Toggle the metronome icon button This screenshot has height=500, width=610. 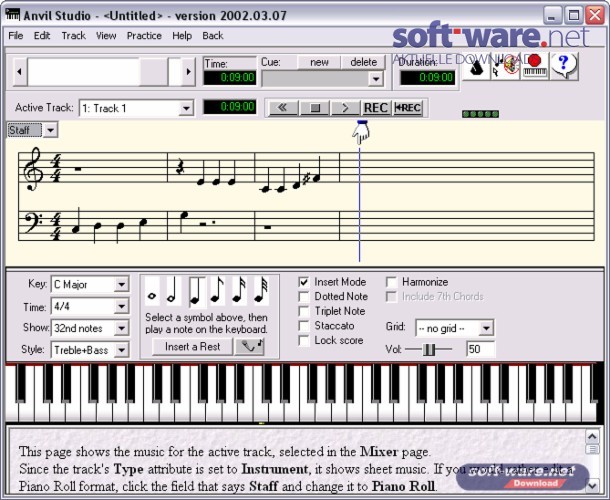(476, 67)
